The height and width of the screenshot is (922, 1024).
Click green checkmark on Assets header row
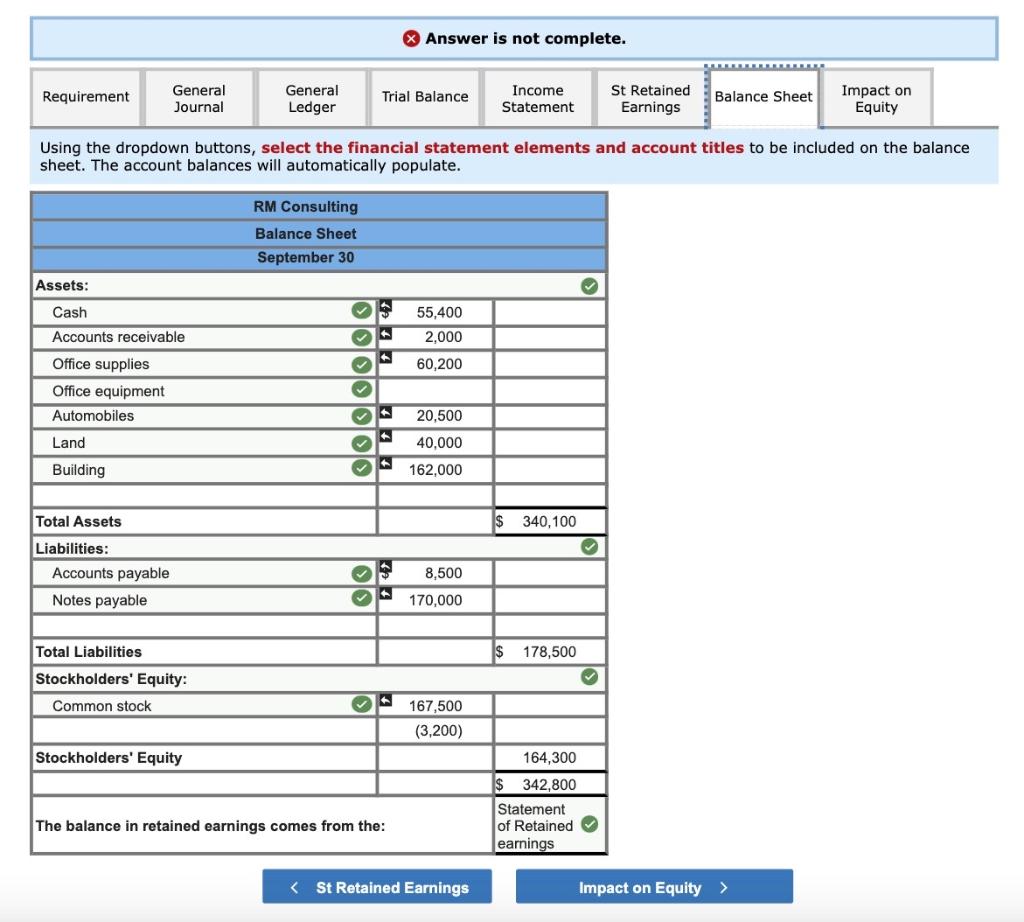pos(589,286)
